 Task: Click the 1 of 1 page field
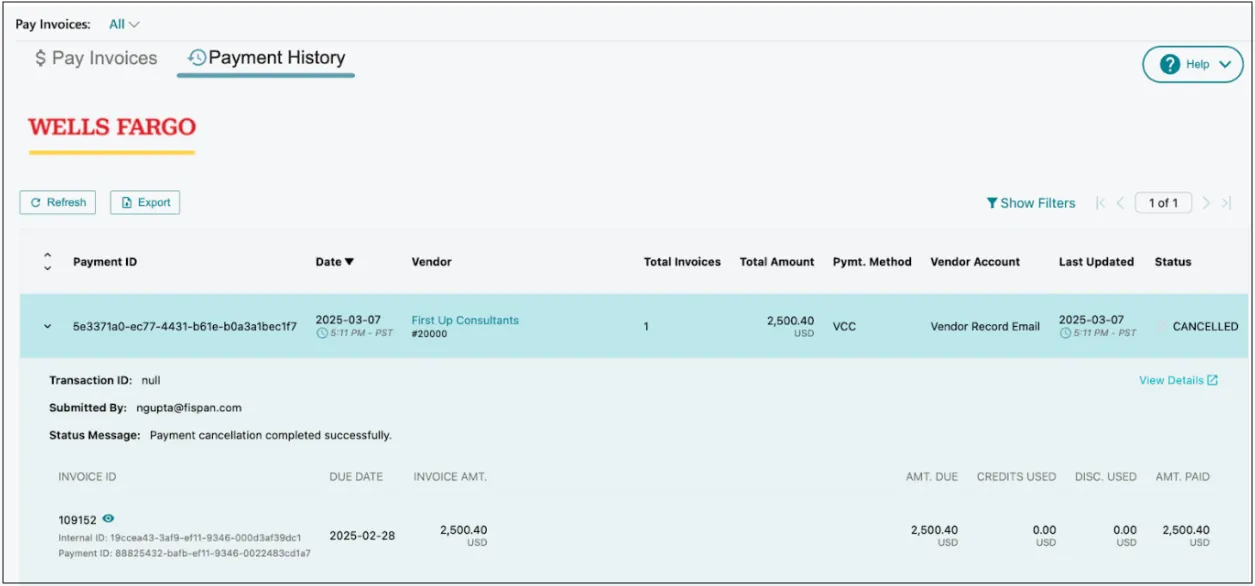pos(1163,203)
